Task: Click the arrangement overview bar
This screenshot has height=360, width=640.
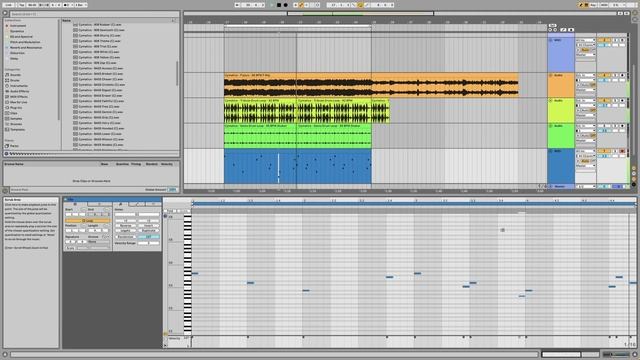Action: coord(401,13)
